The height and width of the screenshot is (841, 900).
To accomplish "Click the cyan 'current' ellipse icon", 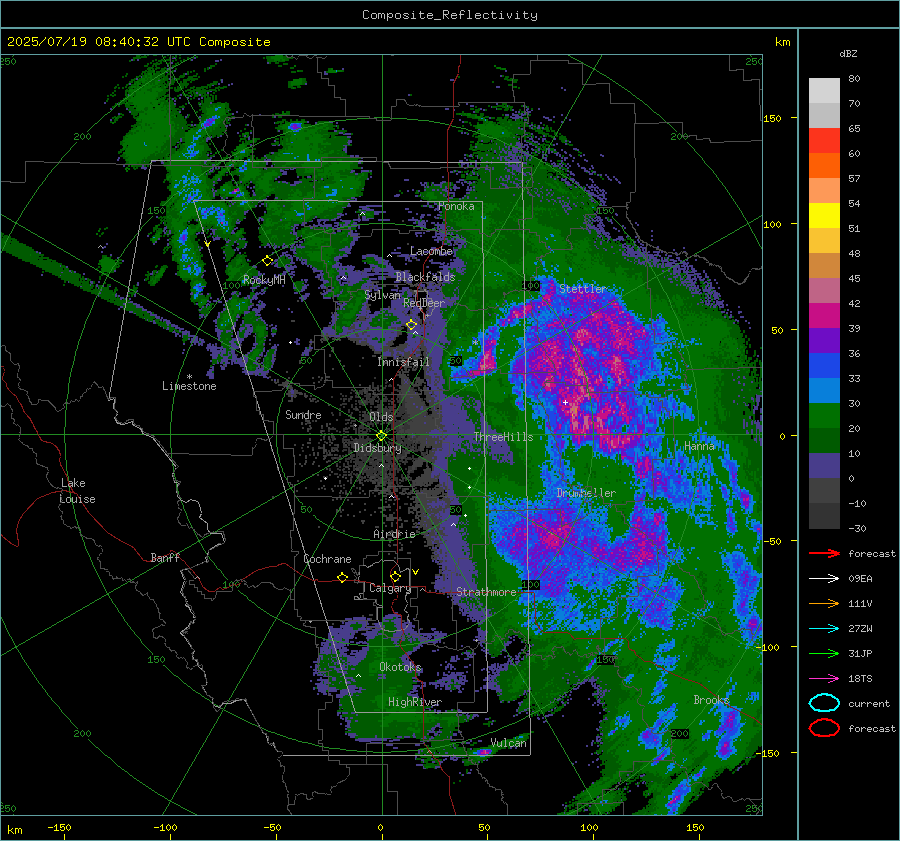I will tap(824, 703).
